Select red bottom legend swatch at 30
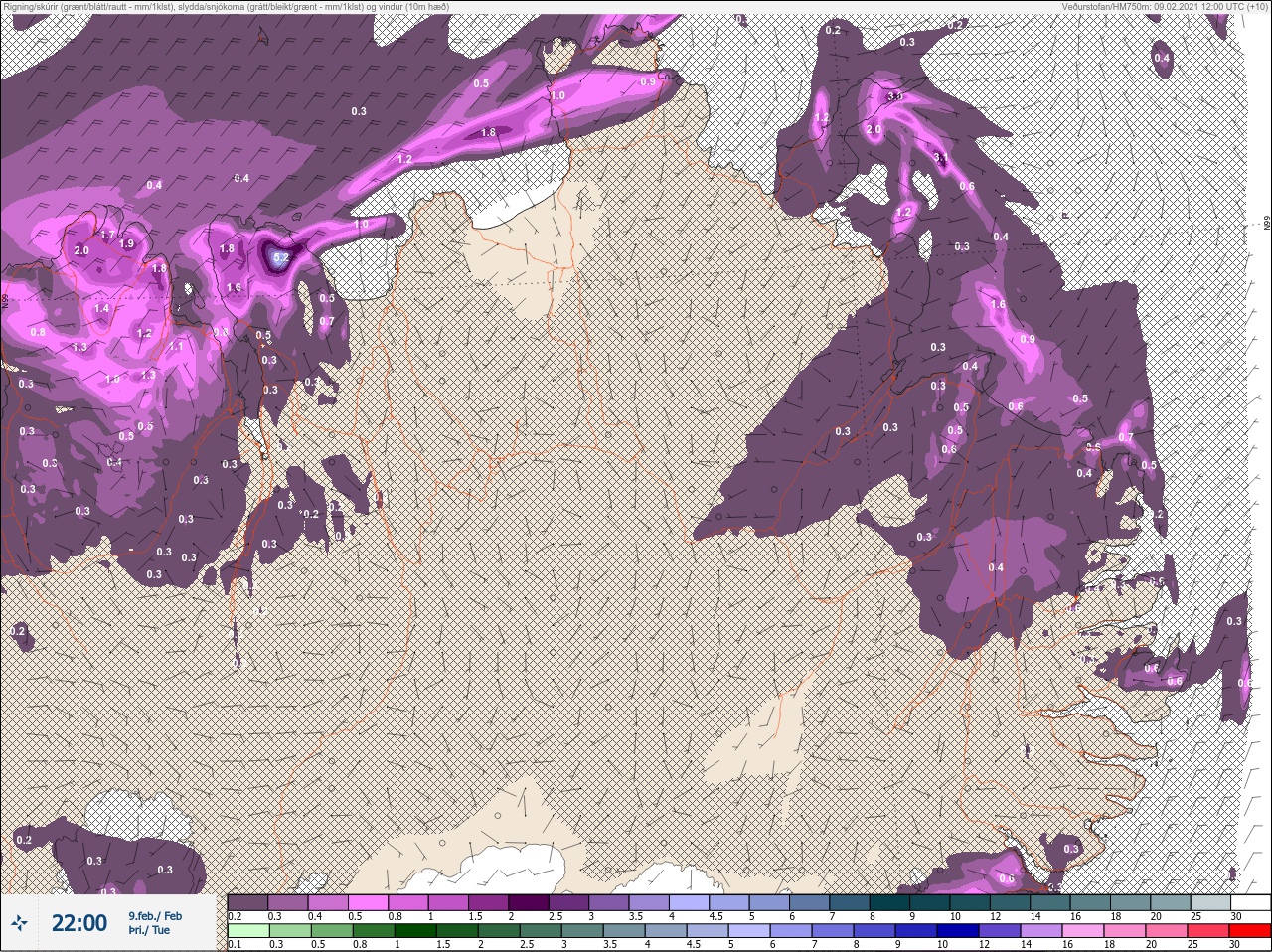 [x=1251, y=931]
